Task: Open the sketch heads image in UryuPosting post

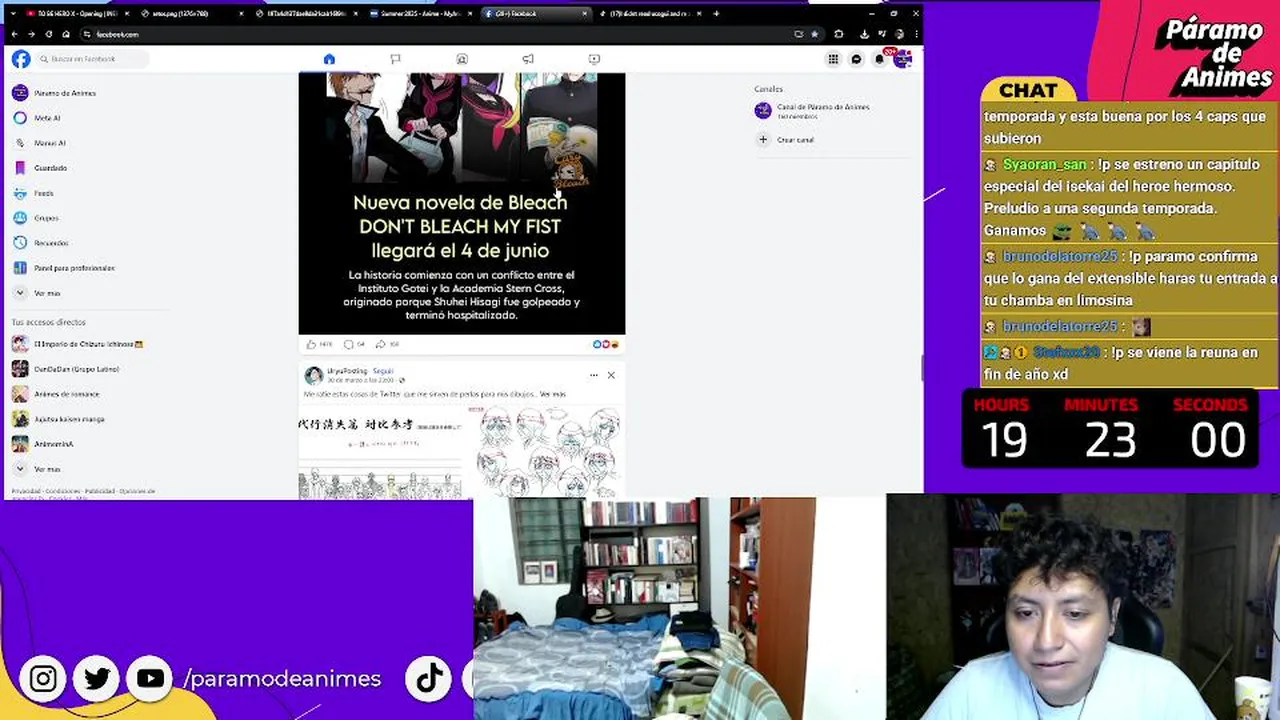Action: (545, 451)
